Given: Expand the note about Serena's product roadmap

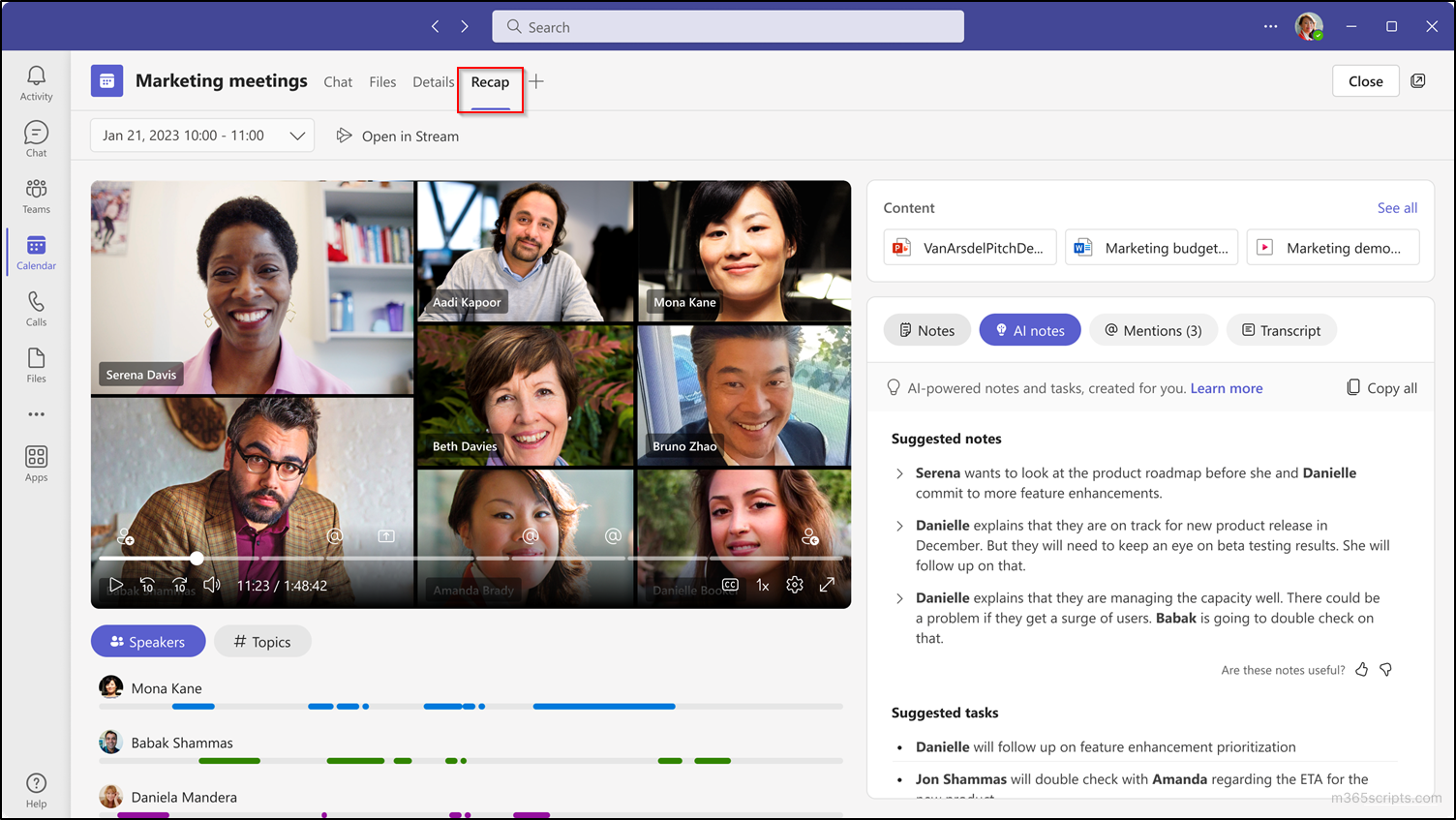Looking at the screenshot, I should click(x=898, y=473).
